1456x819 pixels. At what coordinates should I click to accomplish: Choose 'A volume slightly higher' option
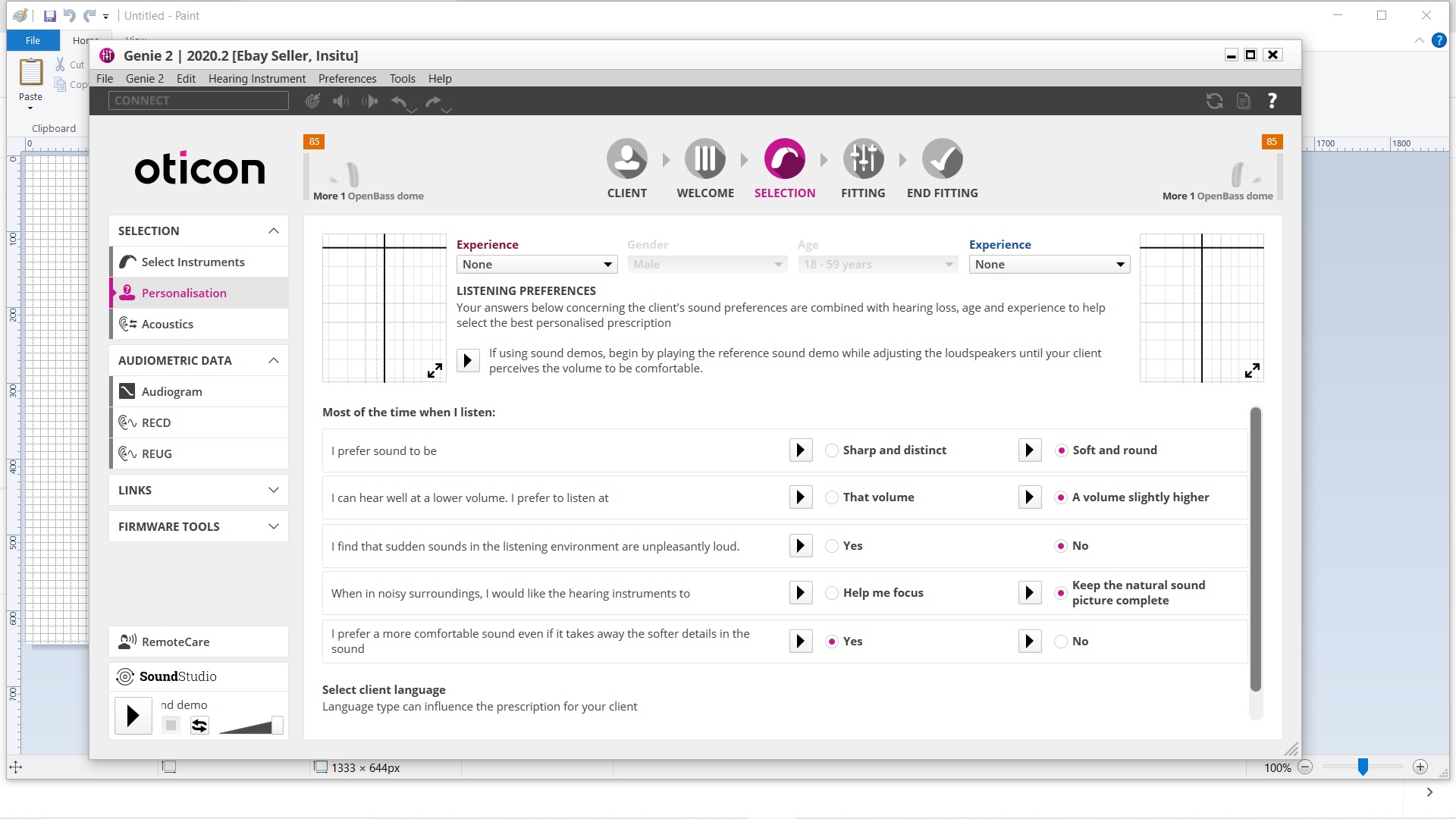click(x=1061, y=497)
